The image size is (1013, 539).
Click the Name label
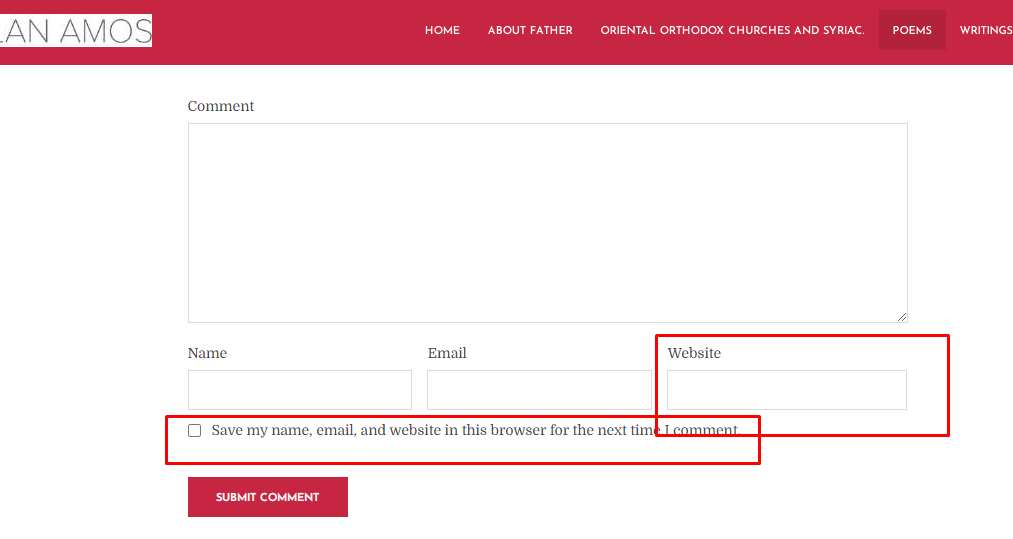[207, 353]
